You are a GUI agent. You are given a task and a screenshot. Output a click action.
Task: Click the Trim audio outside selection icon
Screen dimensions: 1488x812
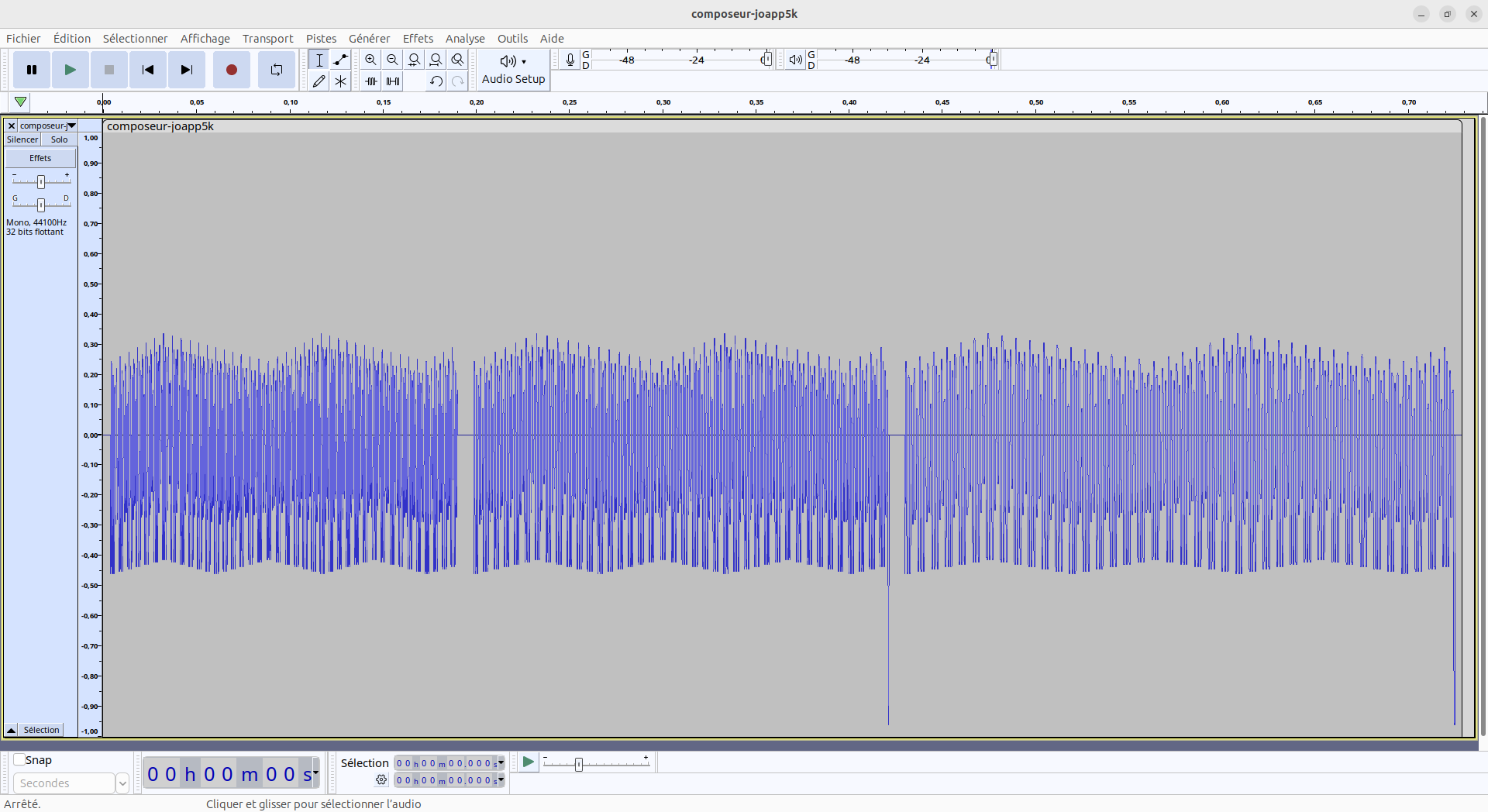click(371, 81)
